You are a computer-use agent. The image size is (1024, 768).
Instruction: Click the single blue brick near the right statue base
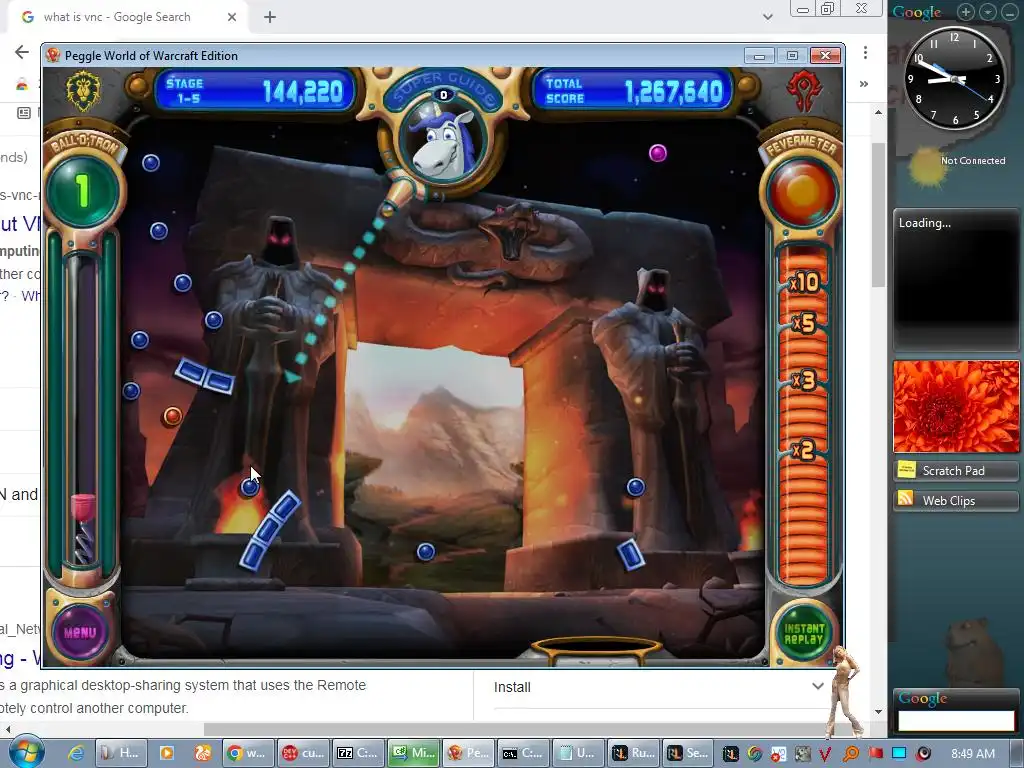point(630,554)
